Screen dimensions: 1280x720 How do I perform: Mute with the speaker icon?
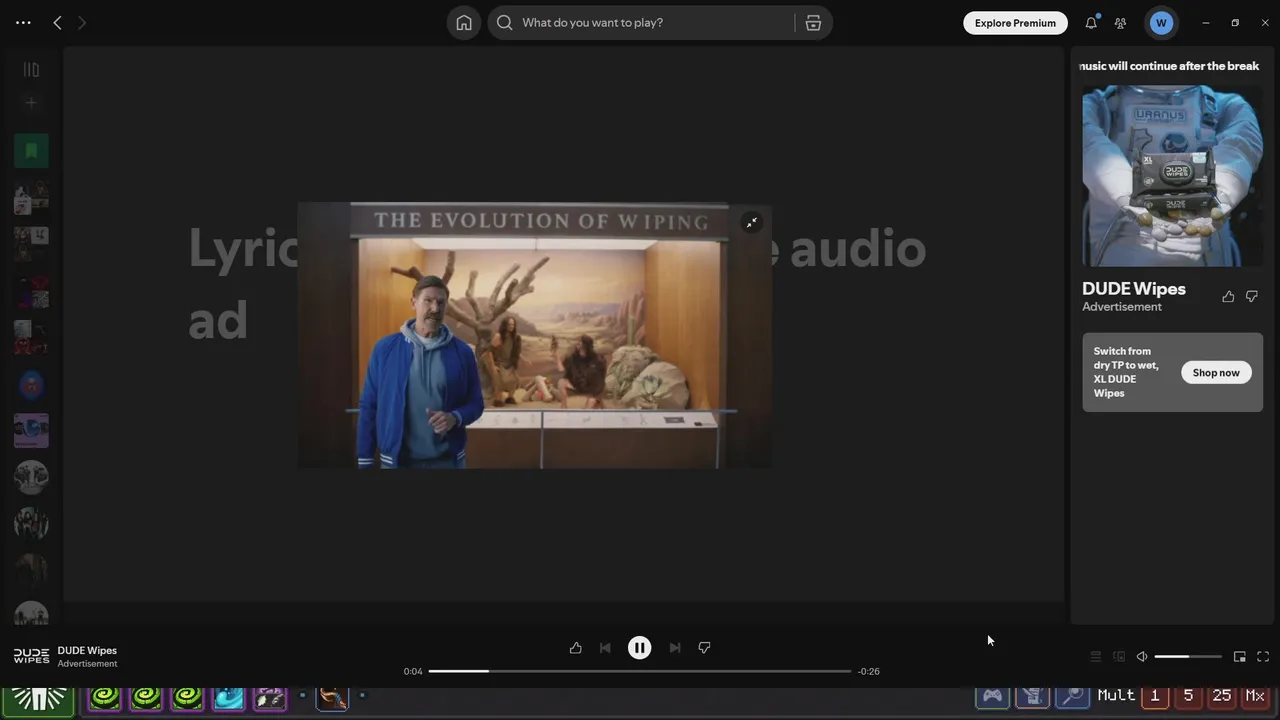(1142, 657)
